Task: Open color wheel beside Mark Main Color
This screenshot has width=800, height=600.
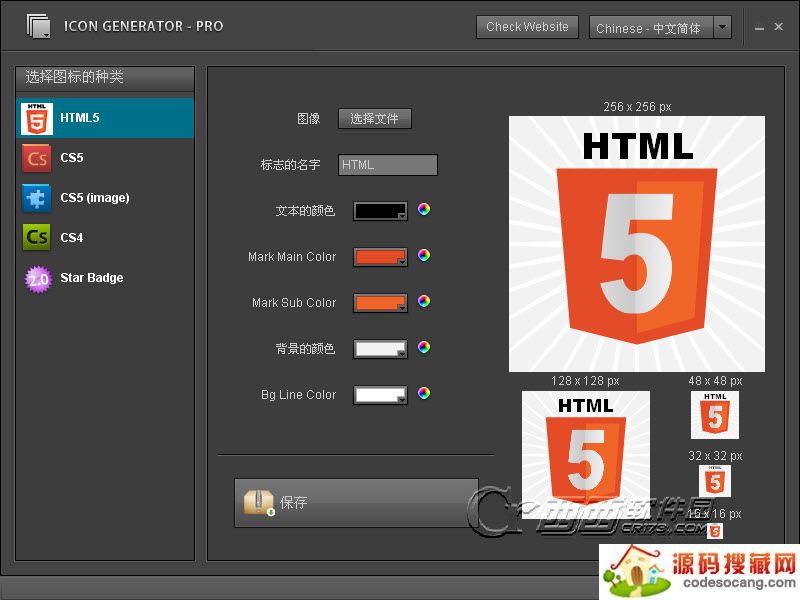Action: click(424, 256)
